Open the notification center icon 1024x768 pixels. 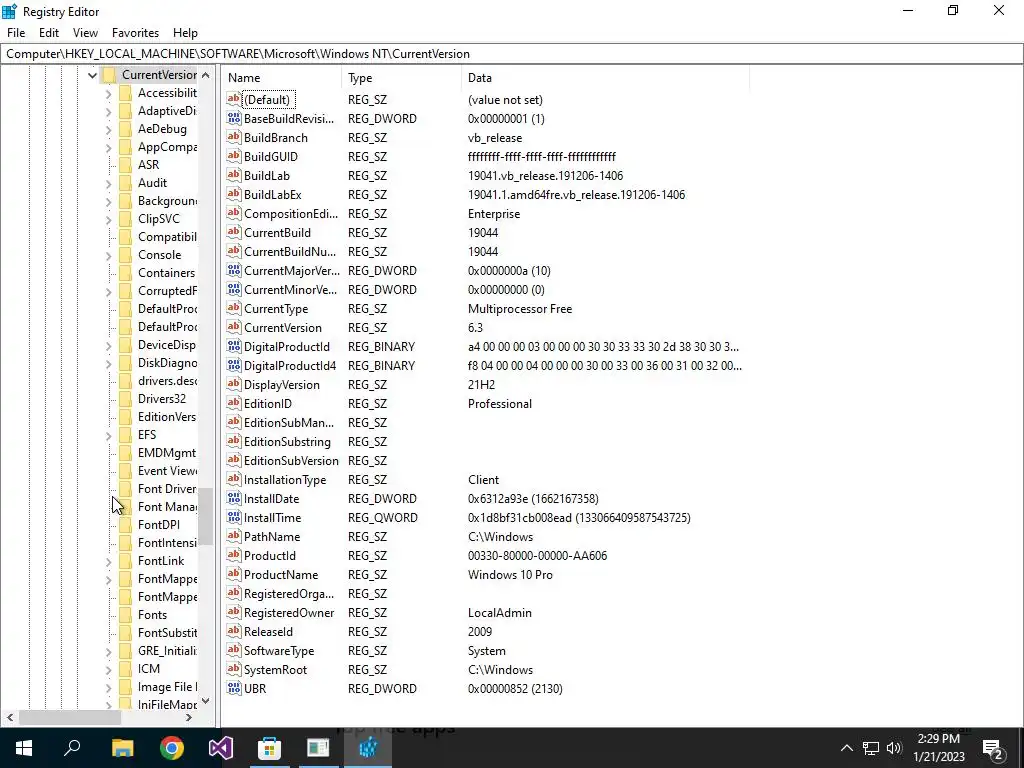point(993,748)
